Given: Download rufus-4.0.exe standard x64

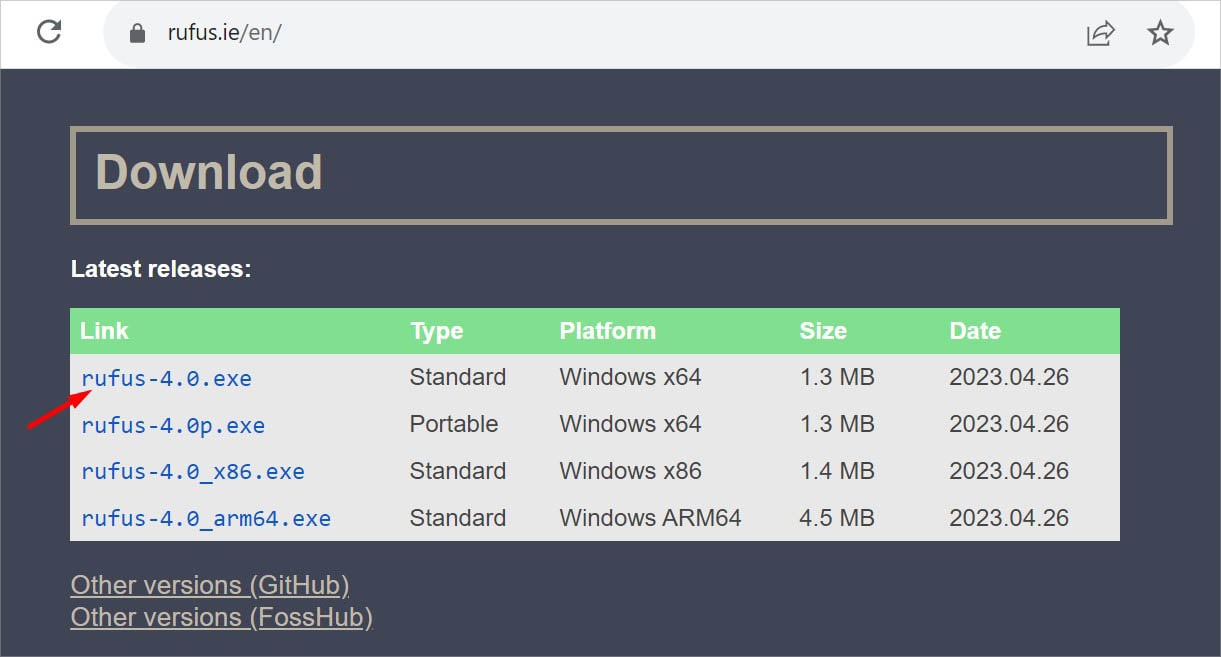Looking at the screenshot, I should [166, 378].
